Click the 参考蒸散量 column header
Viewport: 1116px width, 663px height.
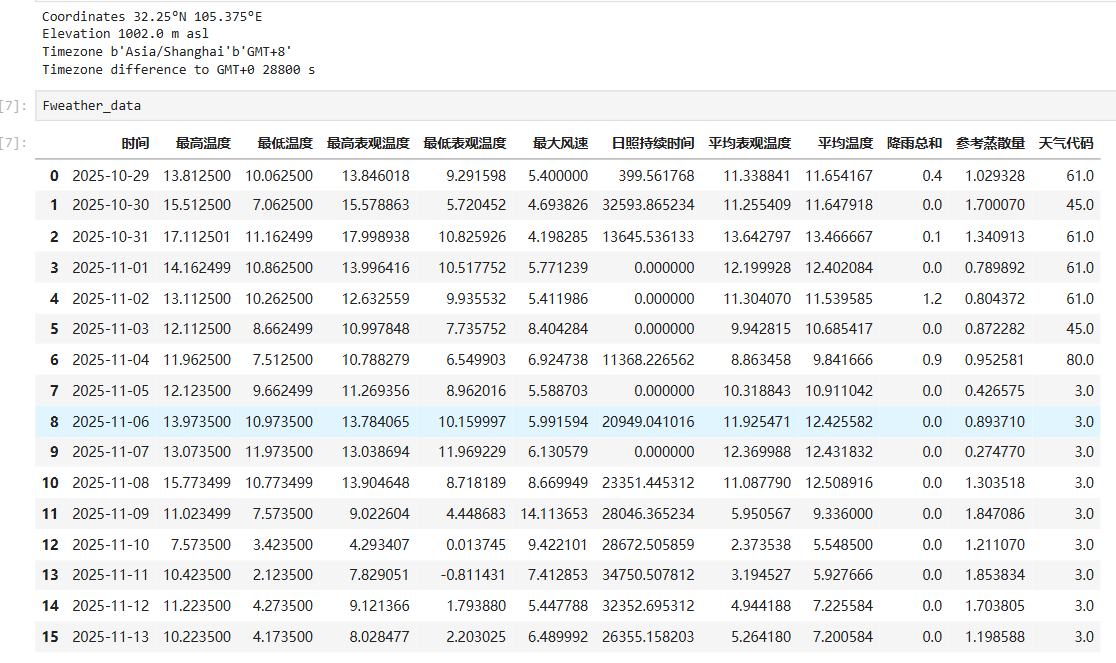(990, 143)
